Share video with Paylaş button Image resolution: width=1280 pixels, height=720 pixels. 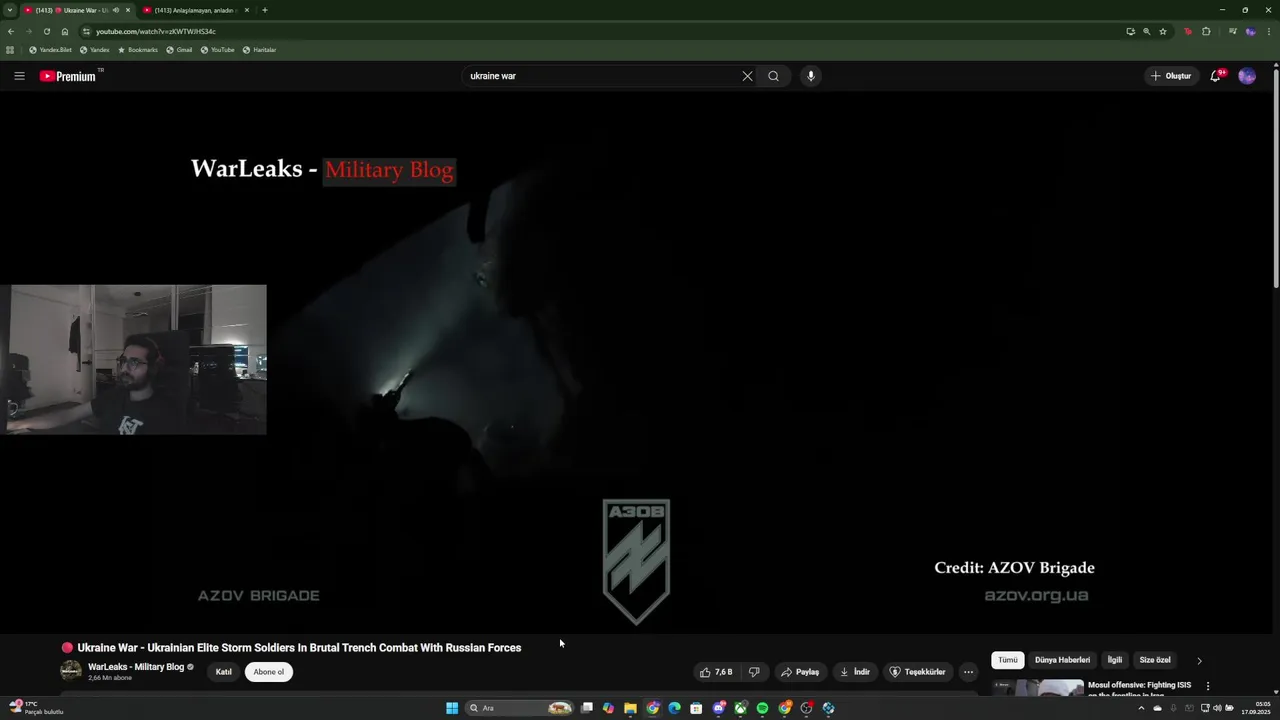(800, 672)
